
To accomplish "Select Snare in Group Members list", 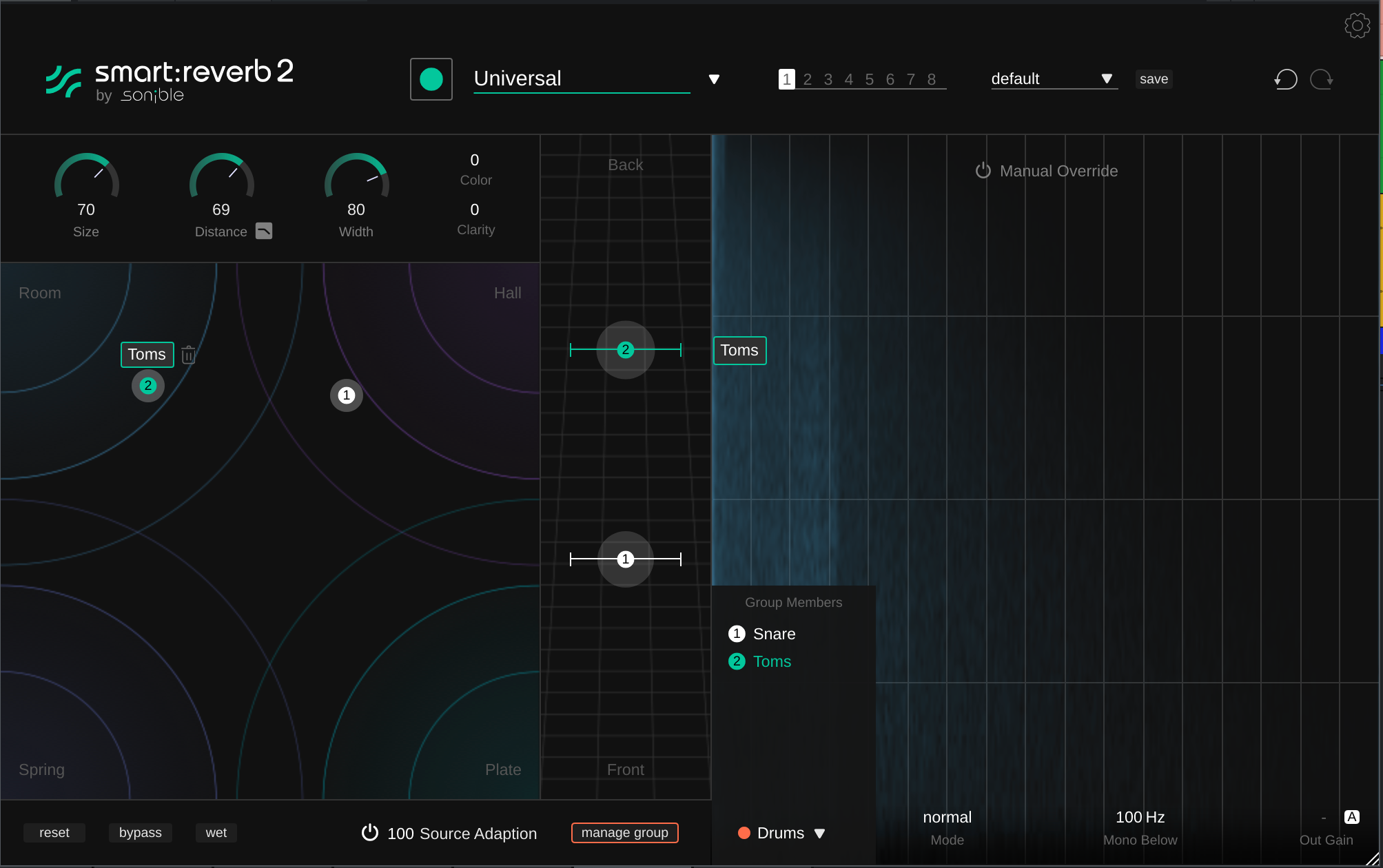I will tap(774, 634).
